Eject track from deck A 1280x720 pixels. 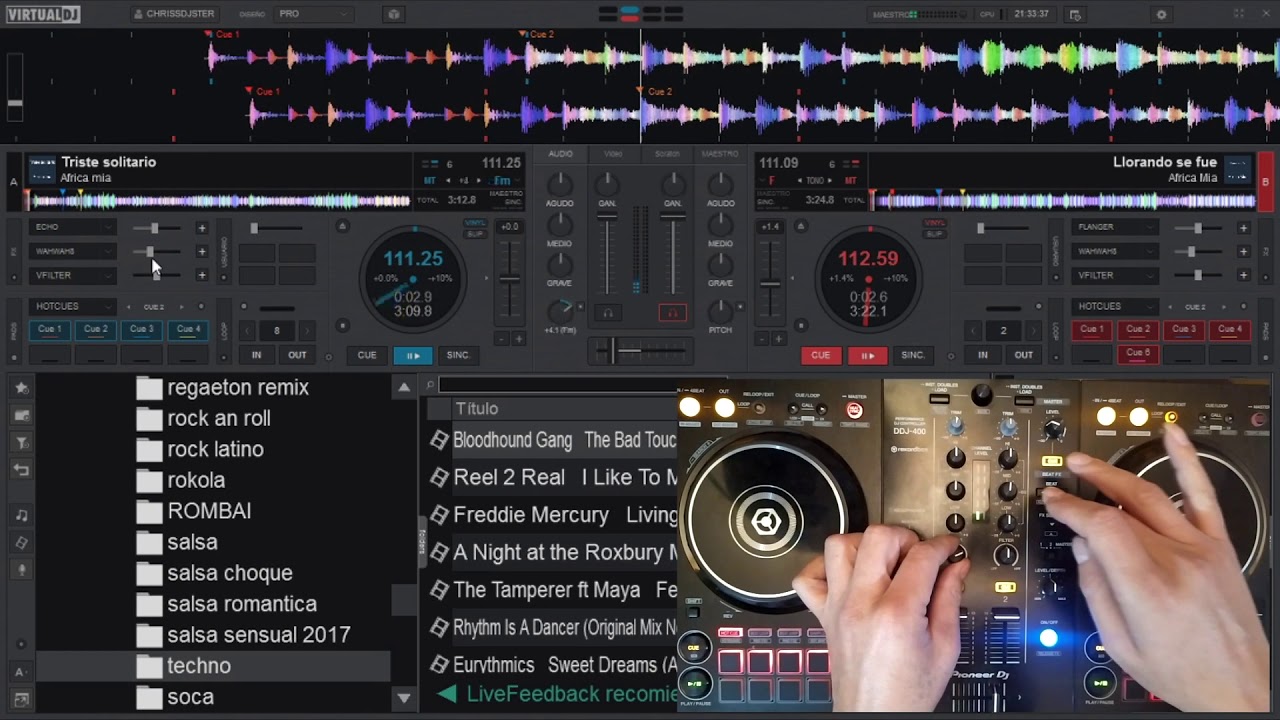point(342,227)
